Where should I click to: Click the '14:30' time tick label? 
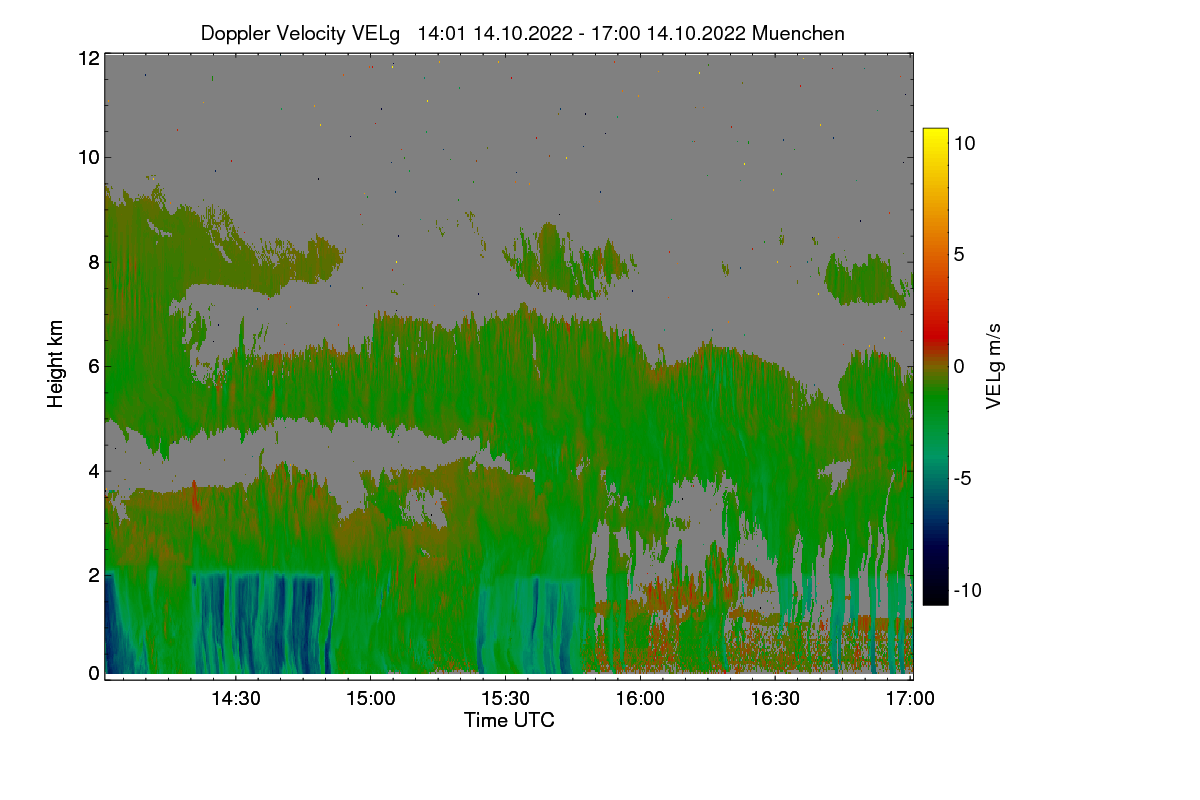pyautogui.click(x=235, y=698)
